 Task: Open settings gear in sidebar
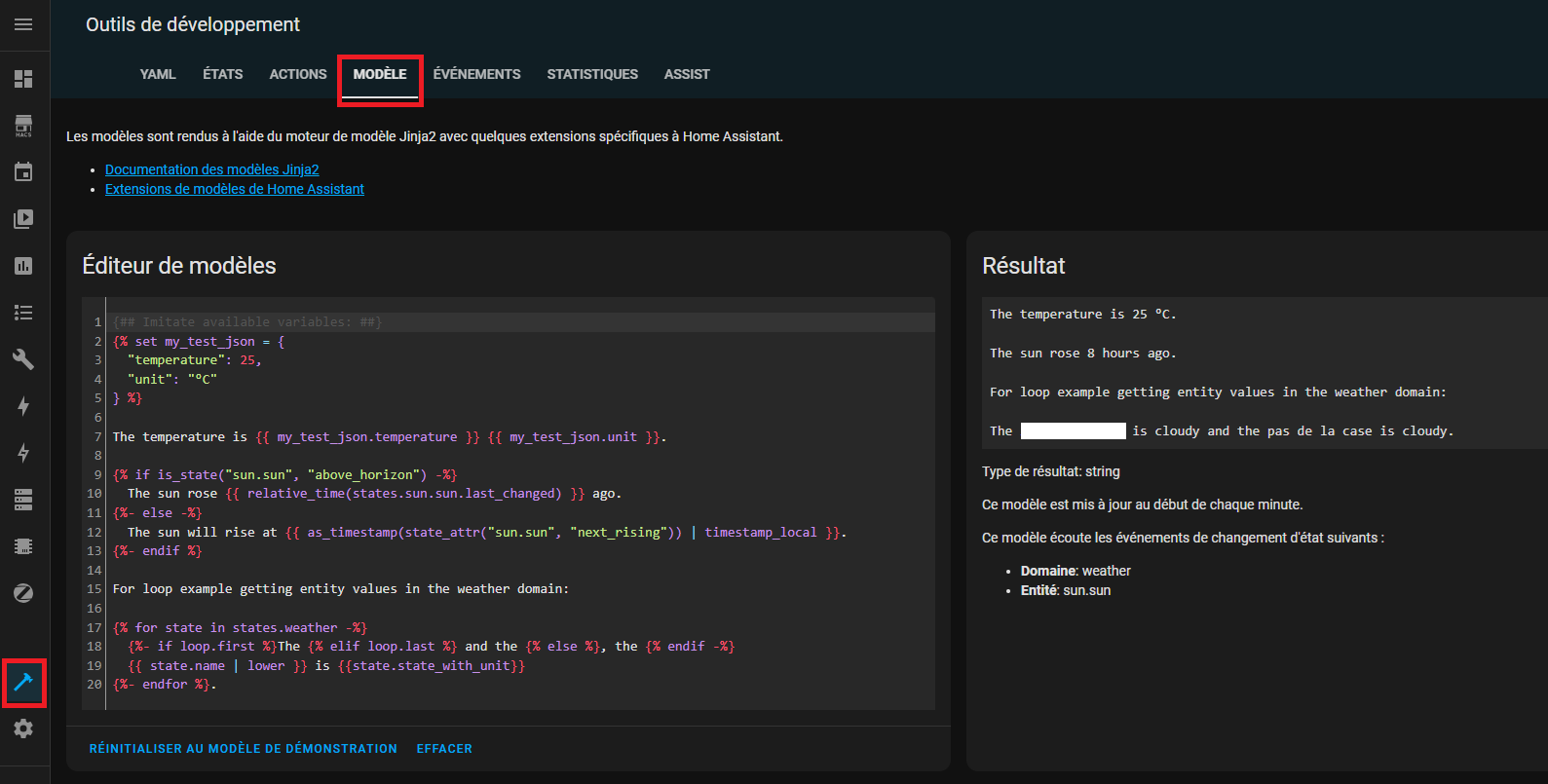tap(23, 728)
